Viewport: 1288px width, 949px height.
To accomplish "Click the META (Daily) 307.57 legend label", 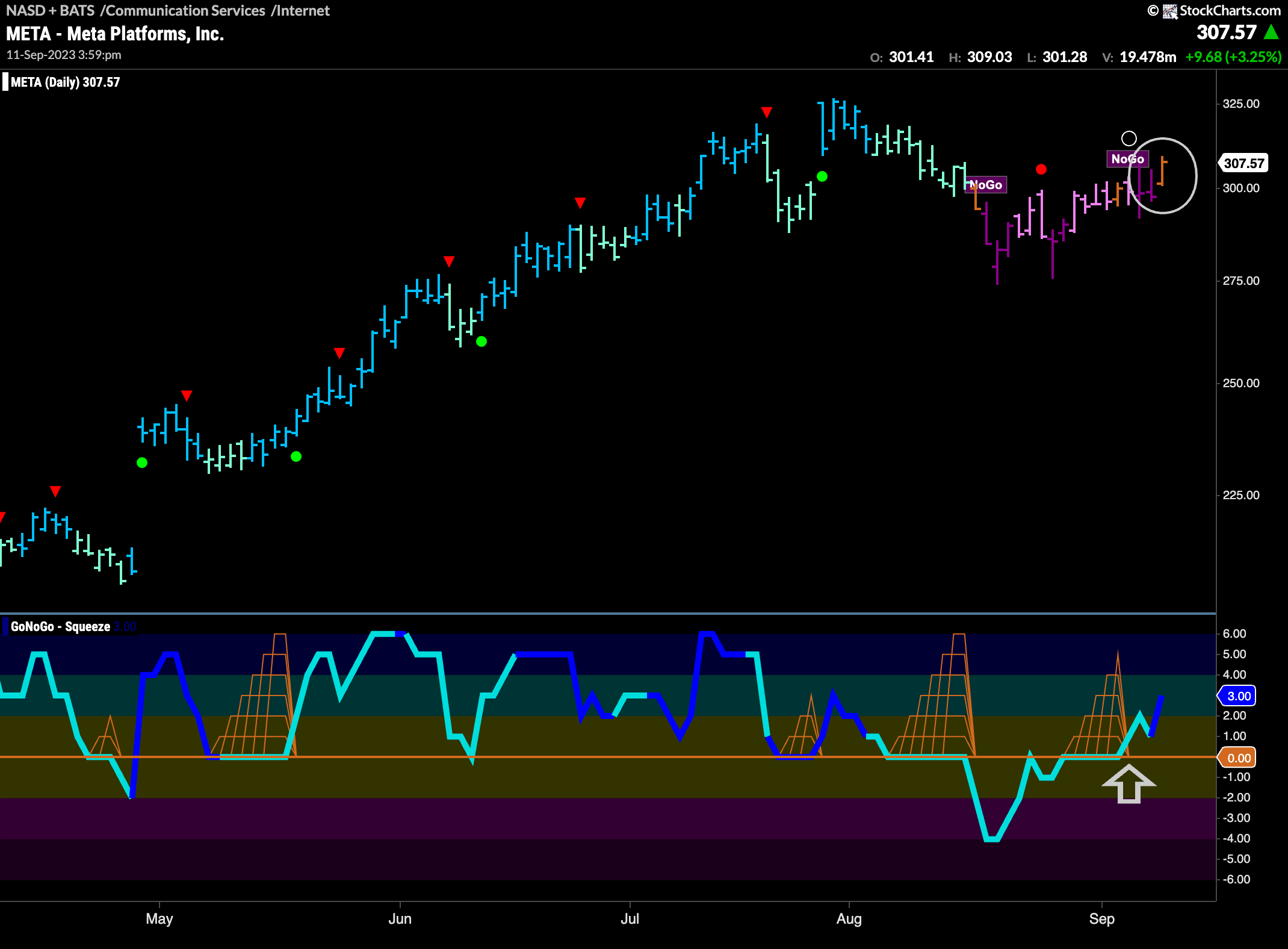I will point(65,82).
